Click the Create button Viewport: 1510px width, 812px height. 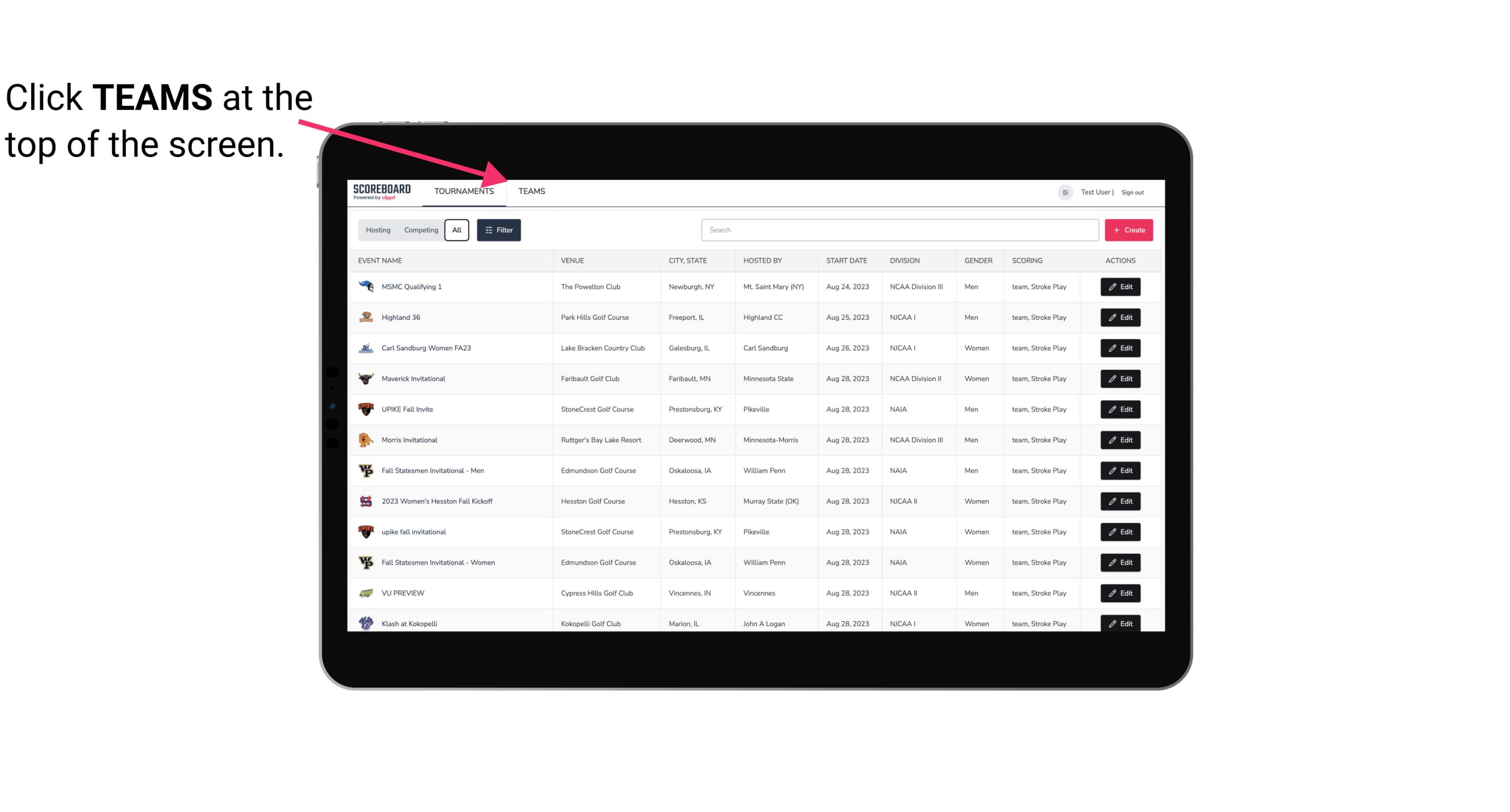click(x=1128, y=229)
